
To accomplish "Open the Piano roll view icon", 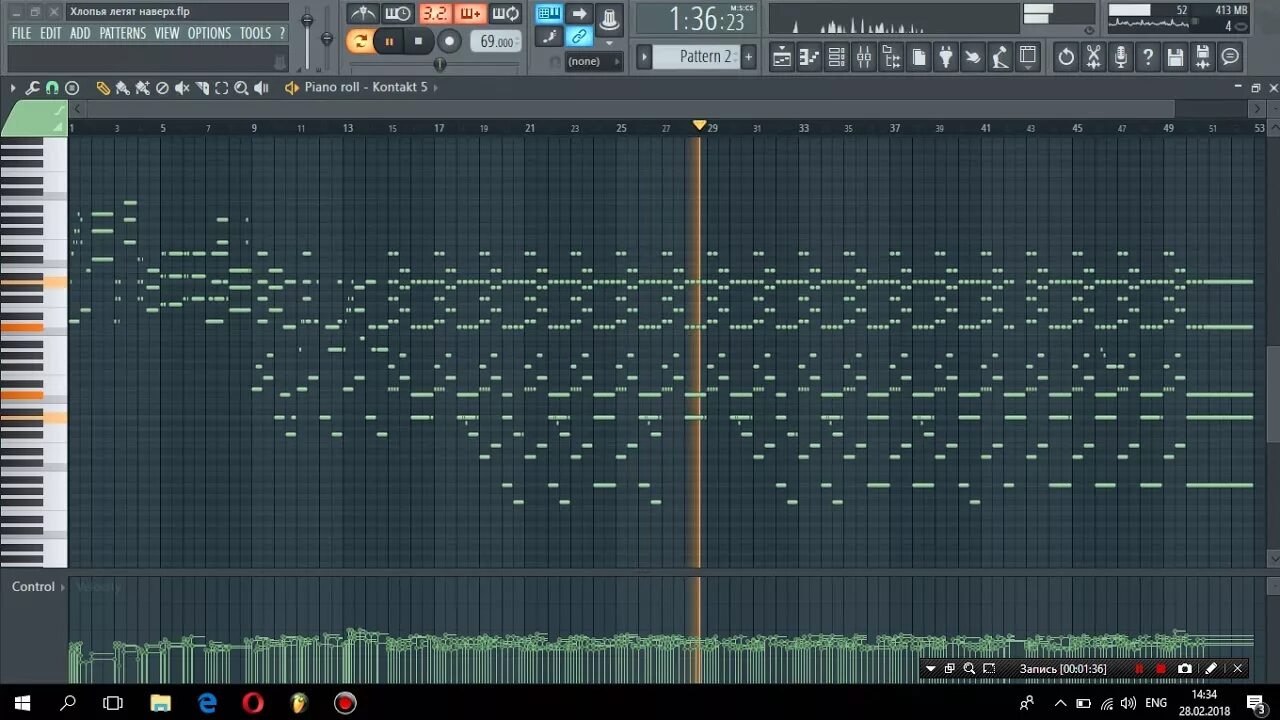I will point(810,57).
